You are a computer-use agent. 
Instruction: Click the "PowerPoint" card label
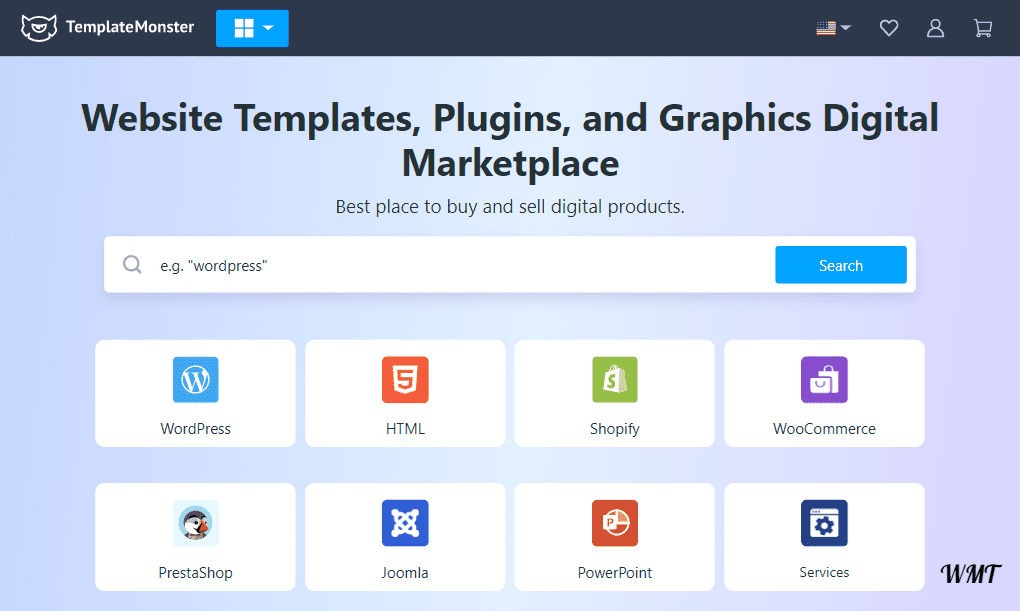615,573
